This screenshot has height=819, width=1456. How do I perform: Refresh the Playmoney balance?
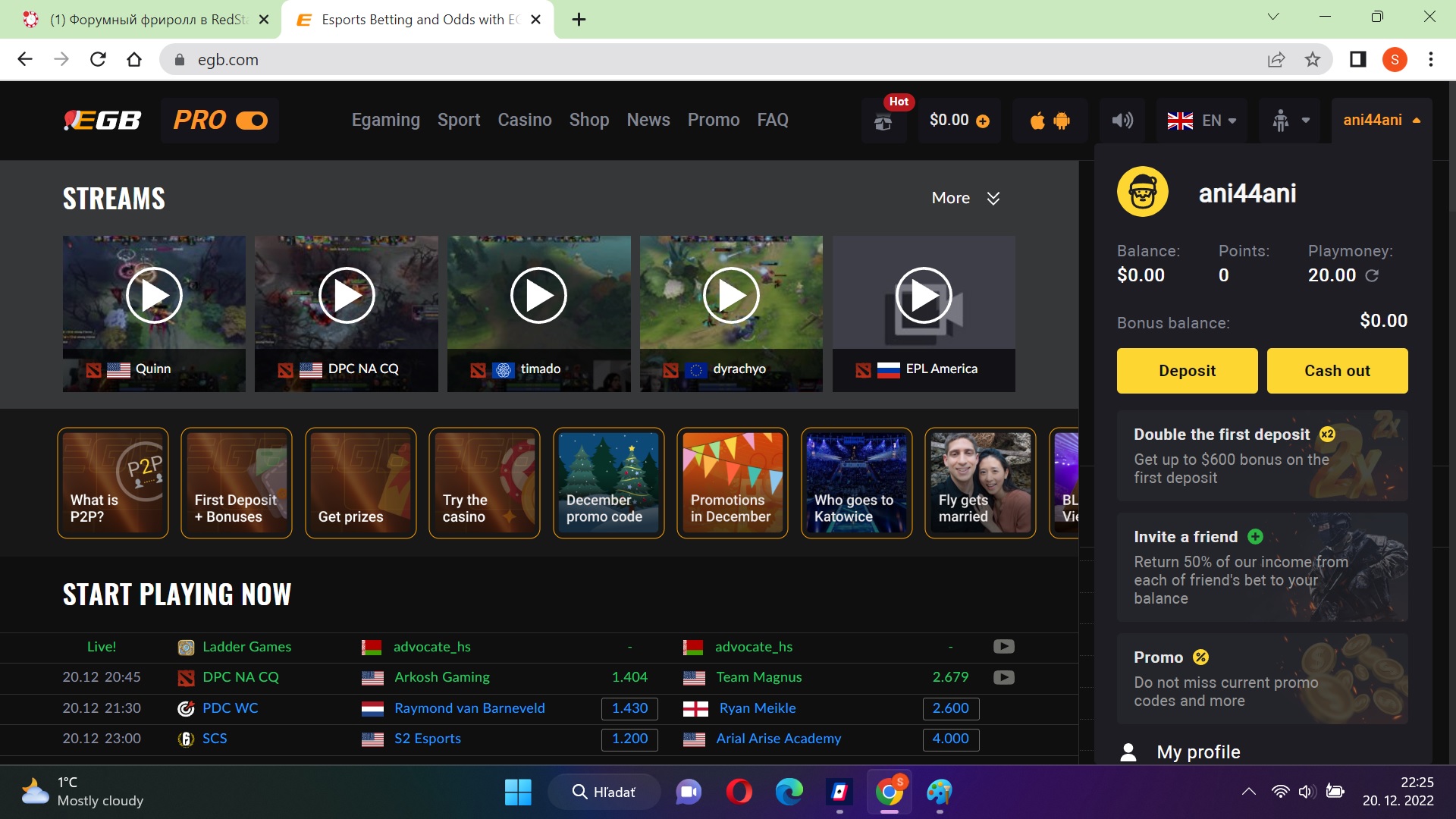pos(1372,276)
